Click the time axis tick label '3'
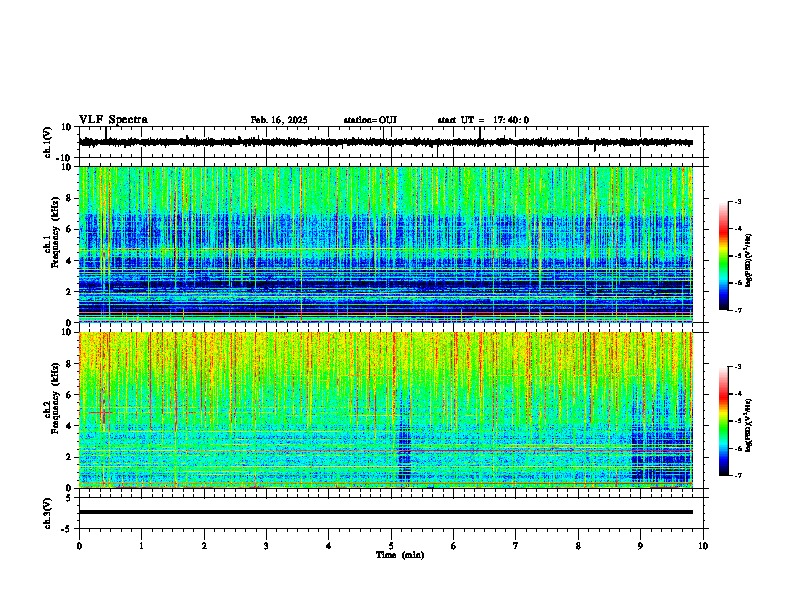Image resolution: width=792 pixels, height=612 pixels. (266, 545)
